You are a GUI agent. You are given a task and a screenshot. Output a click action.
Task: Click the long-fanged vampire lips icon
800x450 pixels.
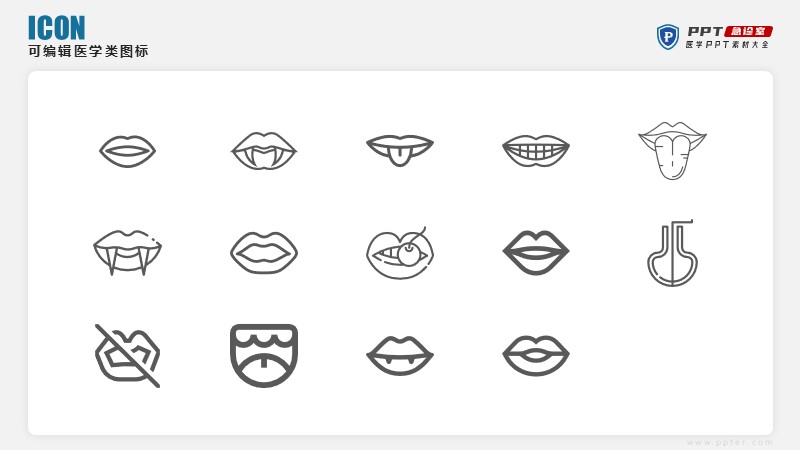pos(128,253)
